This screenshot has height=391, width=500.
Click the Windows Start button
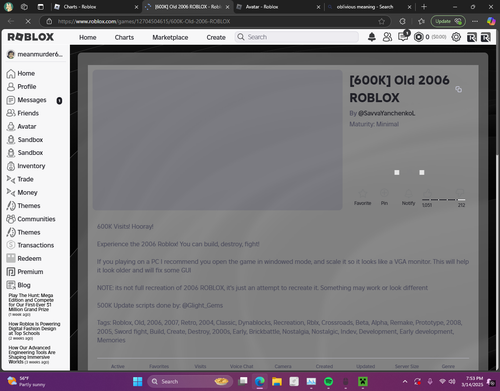point(137,381)
